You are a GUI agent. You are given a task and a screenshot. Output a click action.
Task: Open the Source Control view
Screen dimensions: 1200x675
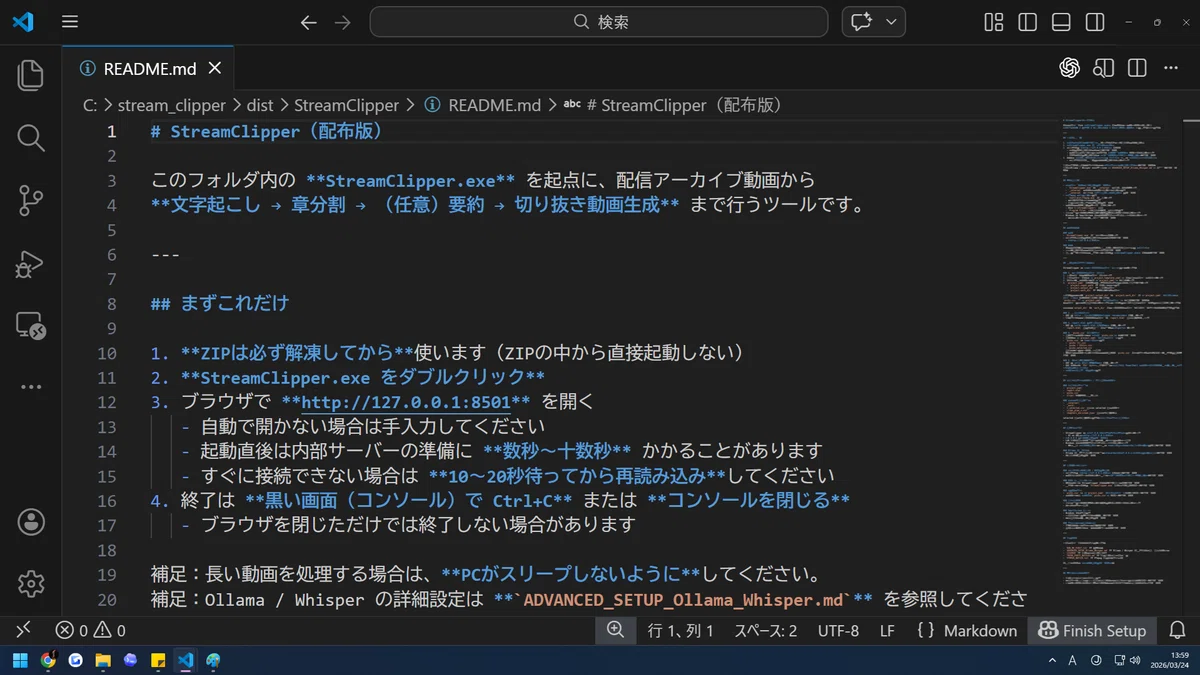point(31,201)
